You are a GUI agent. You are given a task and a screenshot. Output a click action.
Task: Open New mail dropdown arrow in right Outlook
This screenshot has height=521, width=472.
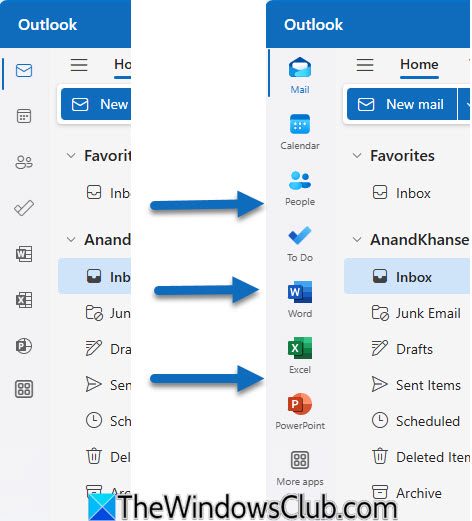(464, 104)
